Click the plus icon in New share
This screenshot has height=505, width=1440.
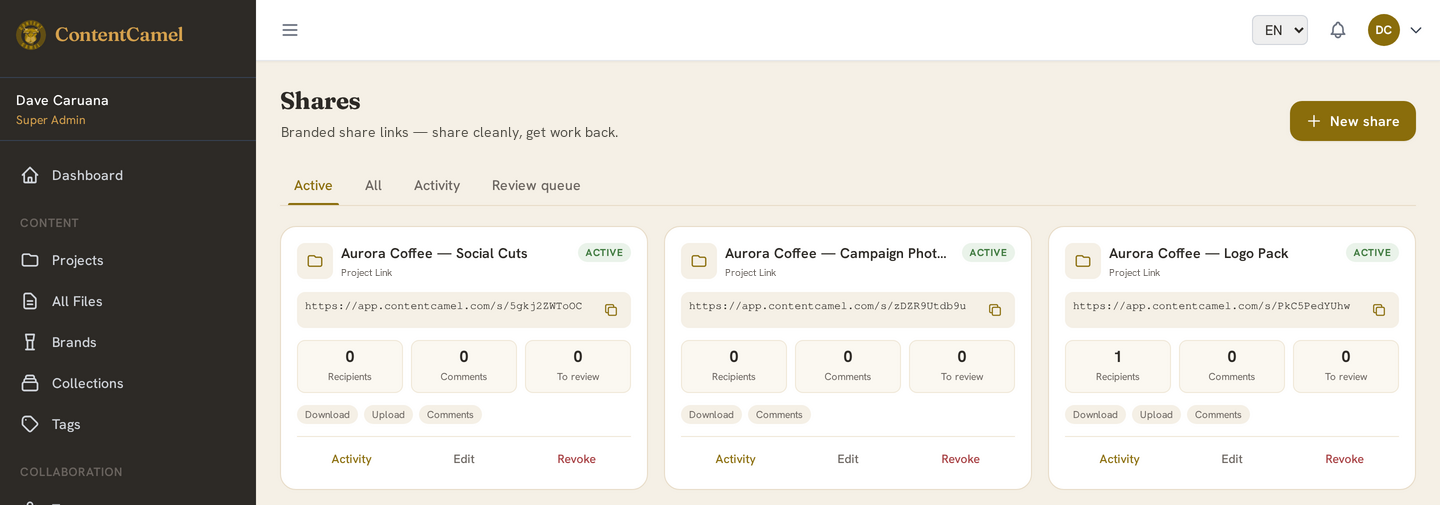(x=1314, y=121)
